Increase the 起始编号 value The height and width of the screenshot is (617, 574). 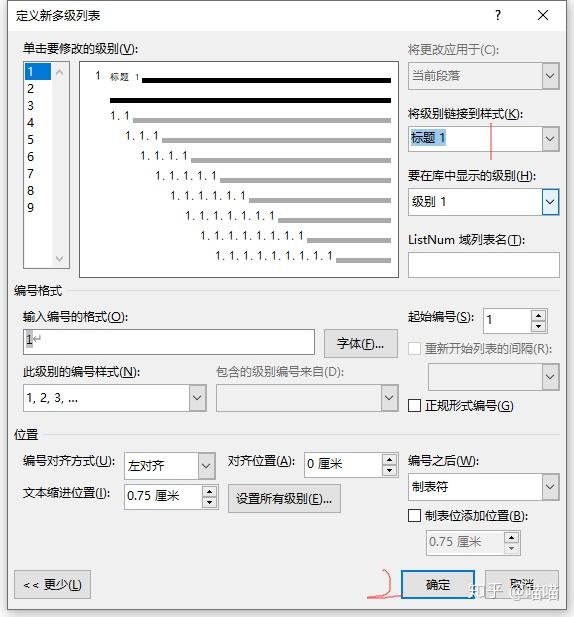(538, 316)
